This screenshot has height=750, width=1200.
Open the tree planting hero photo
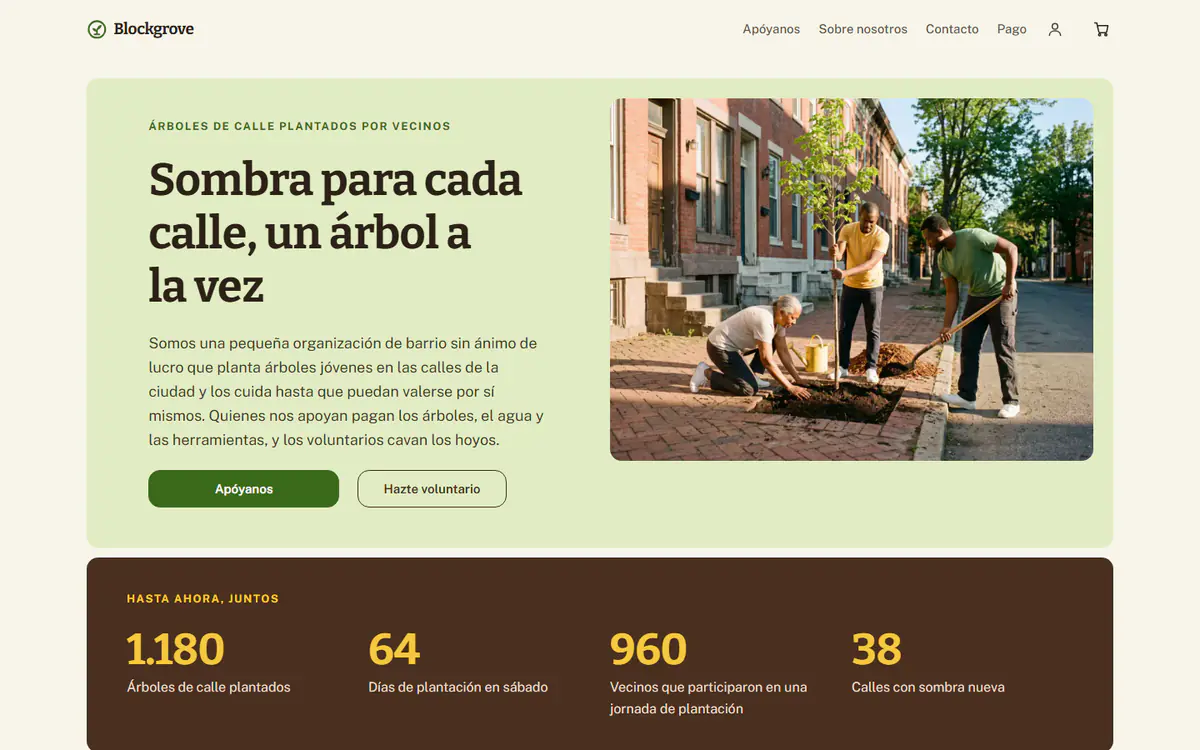coord(851,279)
